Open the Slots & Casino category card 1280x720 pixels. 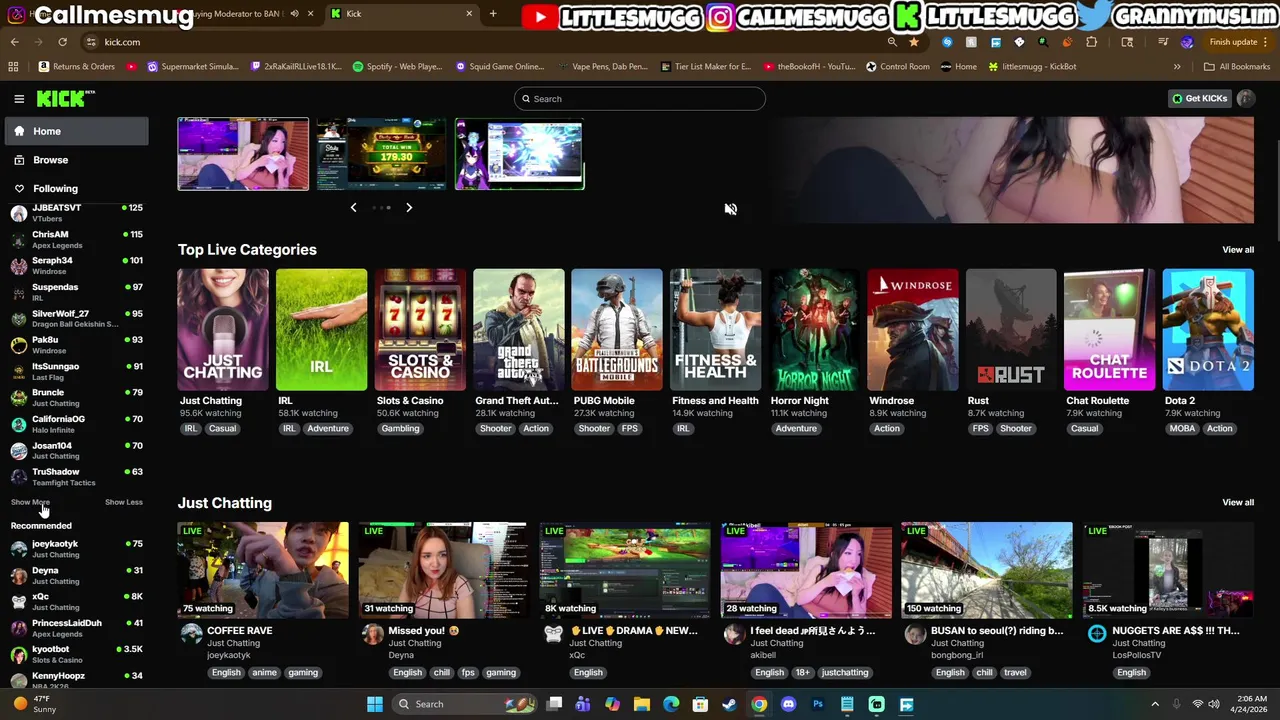[x=420, y=329]
